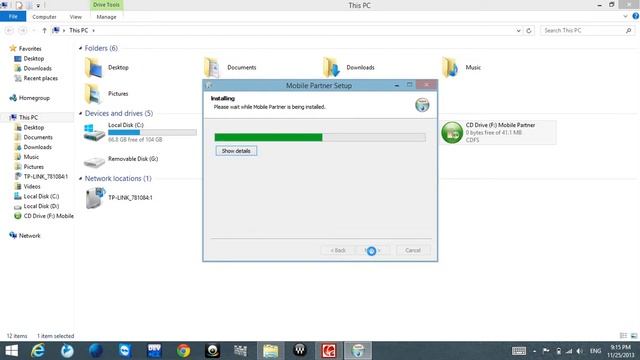This screenshot has width=640, height=360.
Task: Click the ENG language indicator
Action: point(596,351)
